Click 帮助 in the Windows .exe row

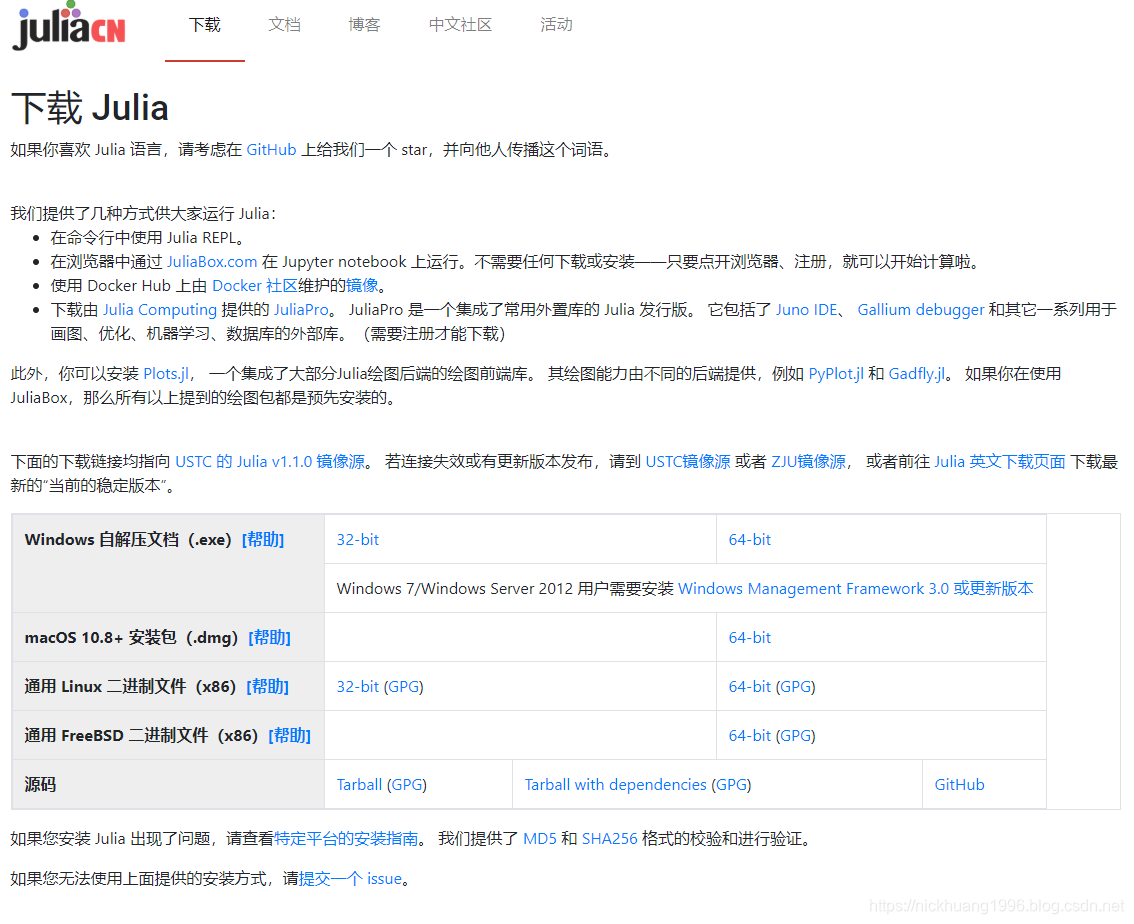263,539
